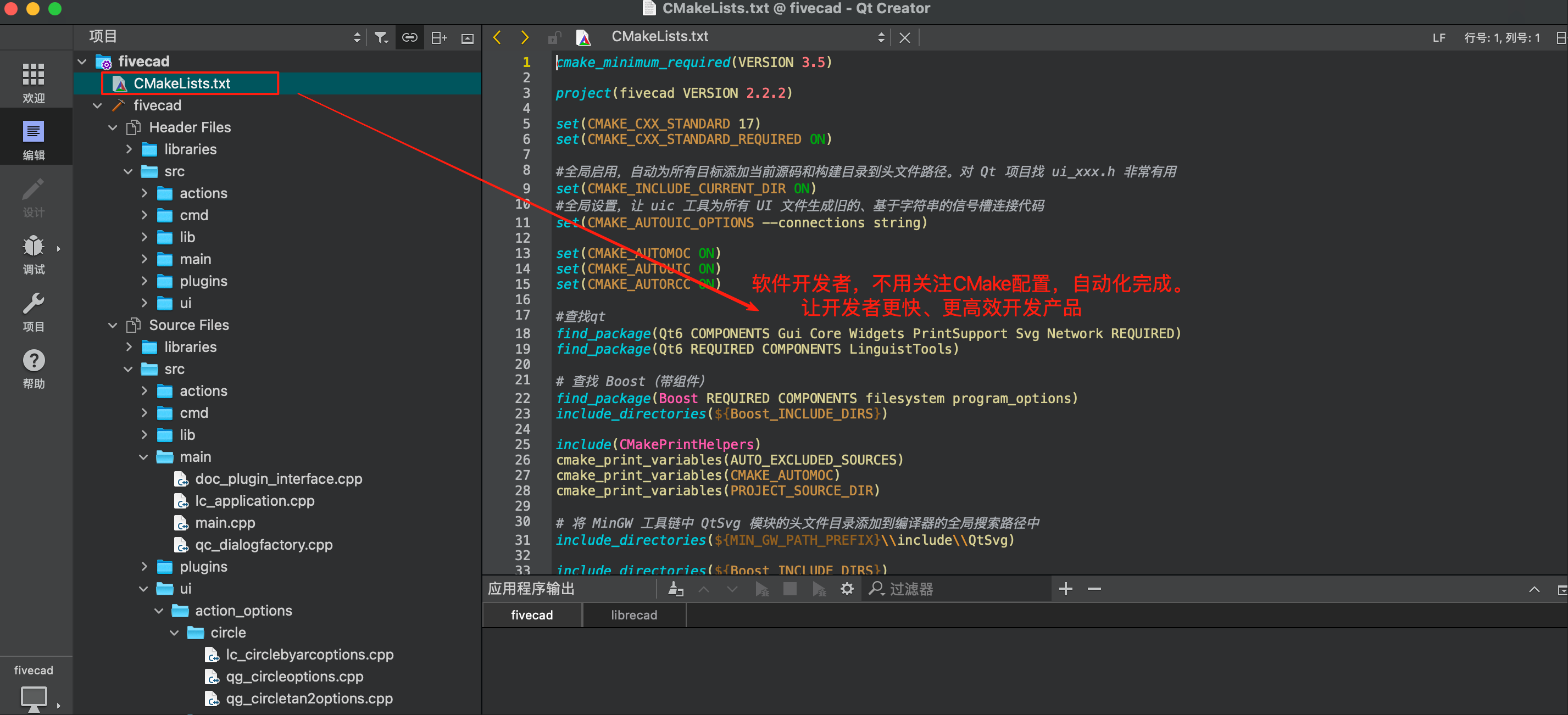Click the 过滤器 filter input field
The image size is (1568, 715).
[x=957, y=589]
